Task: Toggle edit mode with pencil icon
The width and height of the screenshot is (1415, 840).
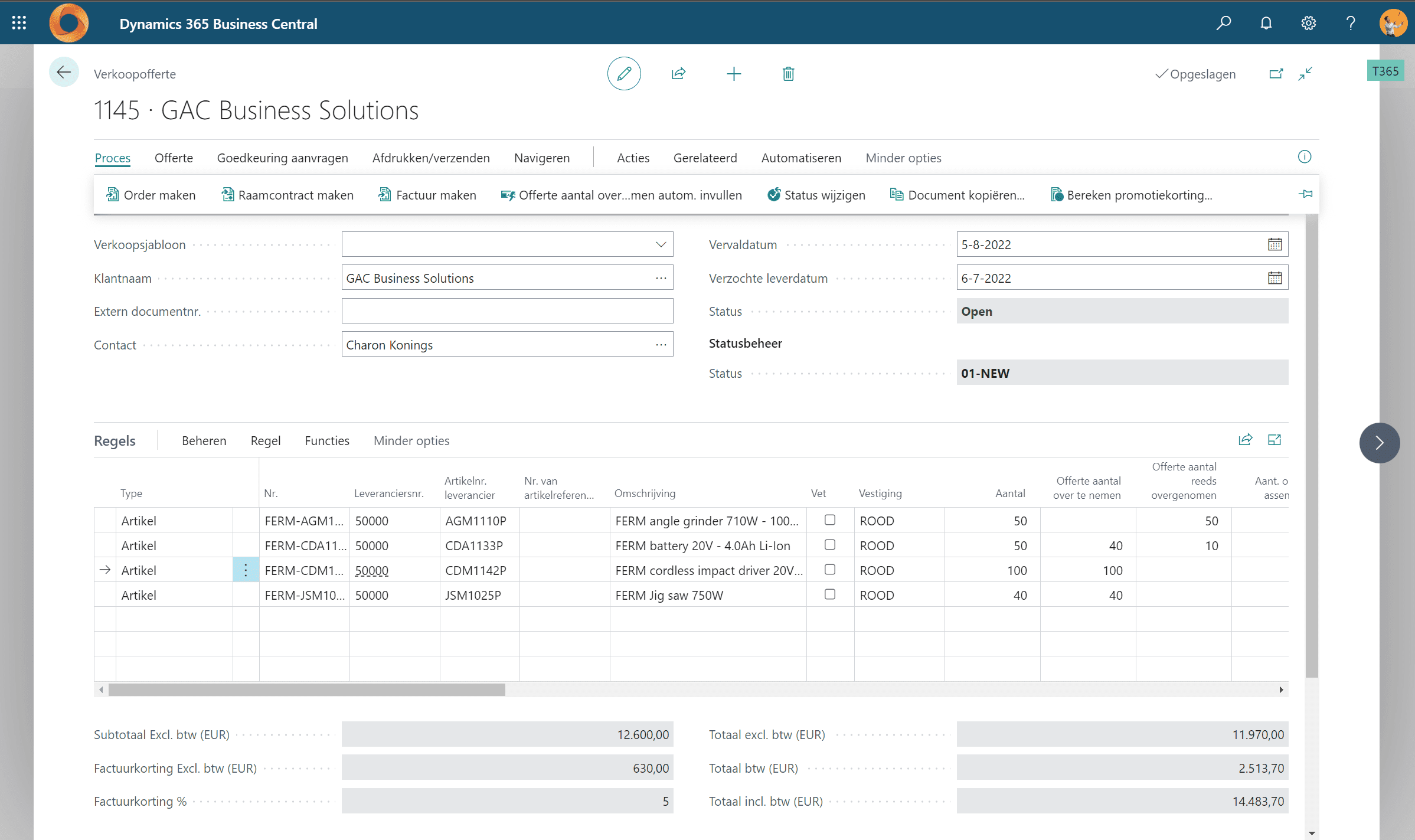Action: pyautogui.click(x=624, y=74)
